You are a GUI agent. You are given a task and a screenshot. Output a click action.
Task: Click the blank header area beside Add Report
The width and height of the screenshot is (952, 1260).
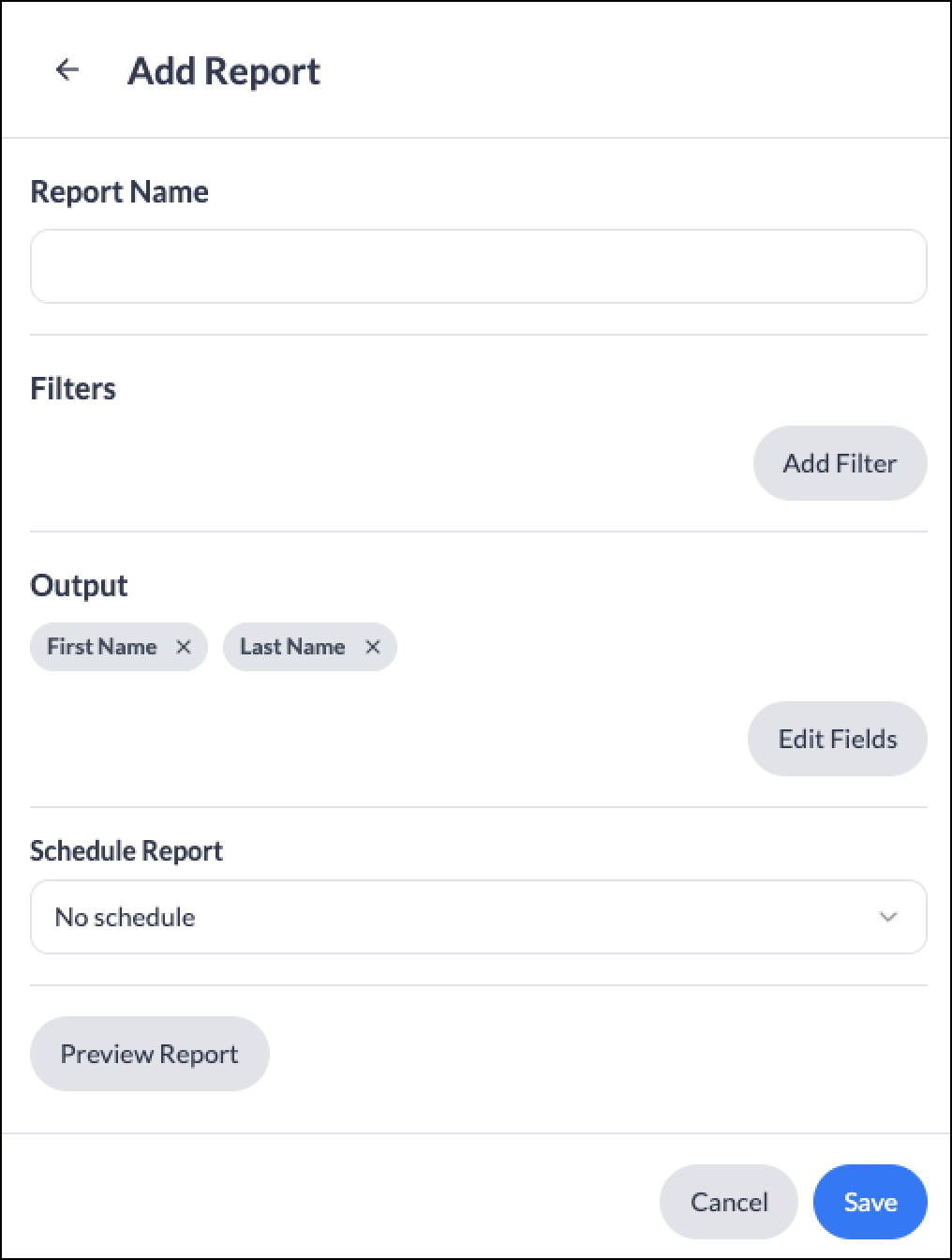(x=637, y=70)
